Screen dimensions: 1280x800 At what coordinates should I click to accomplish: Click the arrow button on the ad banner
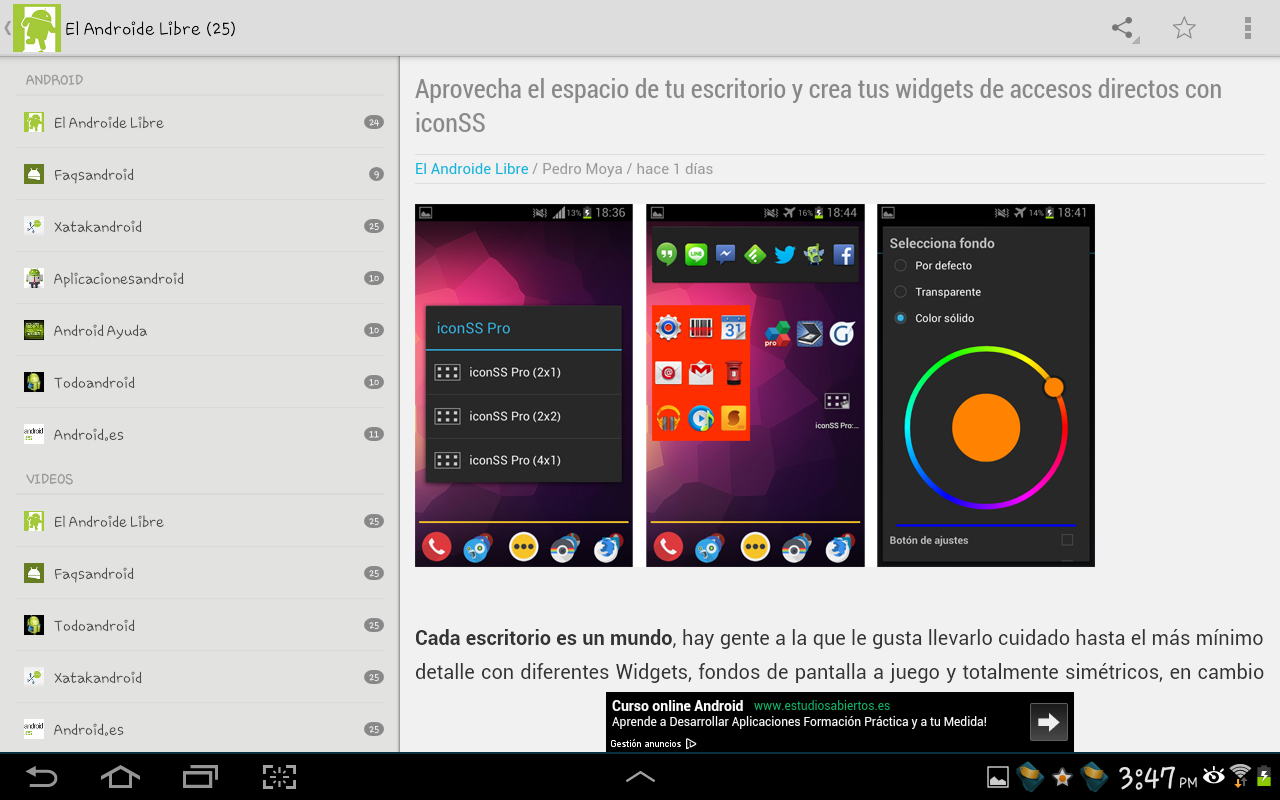tap(1049, 722)
